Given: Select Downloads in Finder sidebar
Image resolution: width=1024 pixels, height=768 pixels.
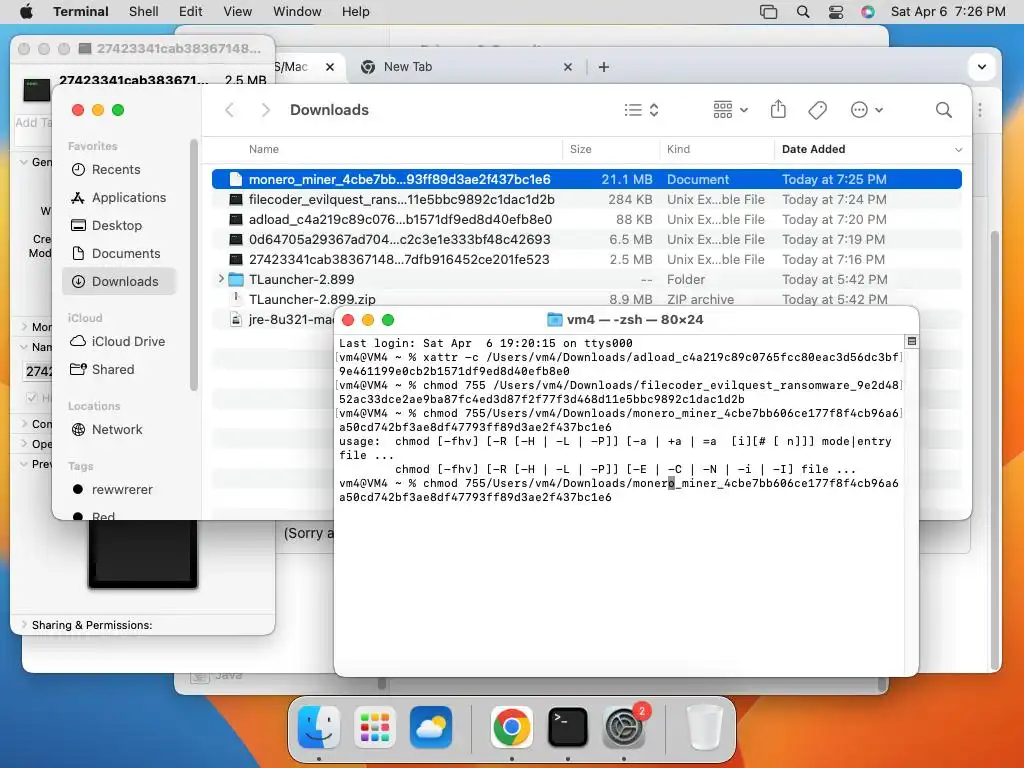Looking at the screenshot, I should click(x=120, y=281).
